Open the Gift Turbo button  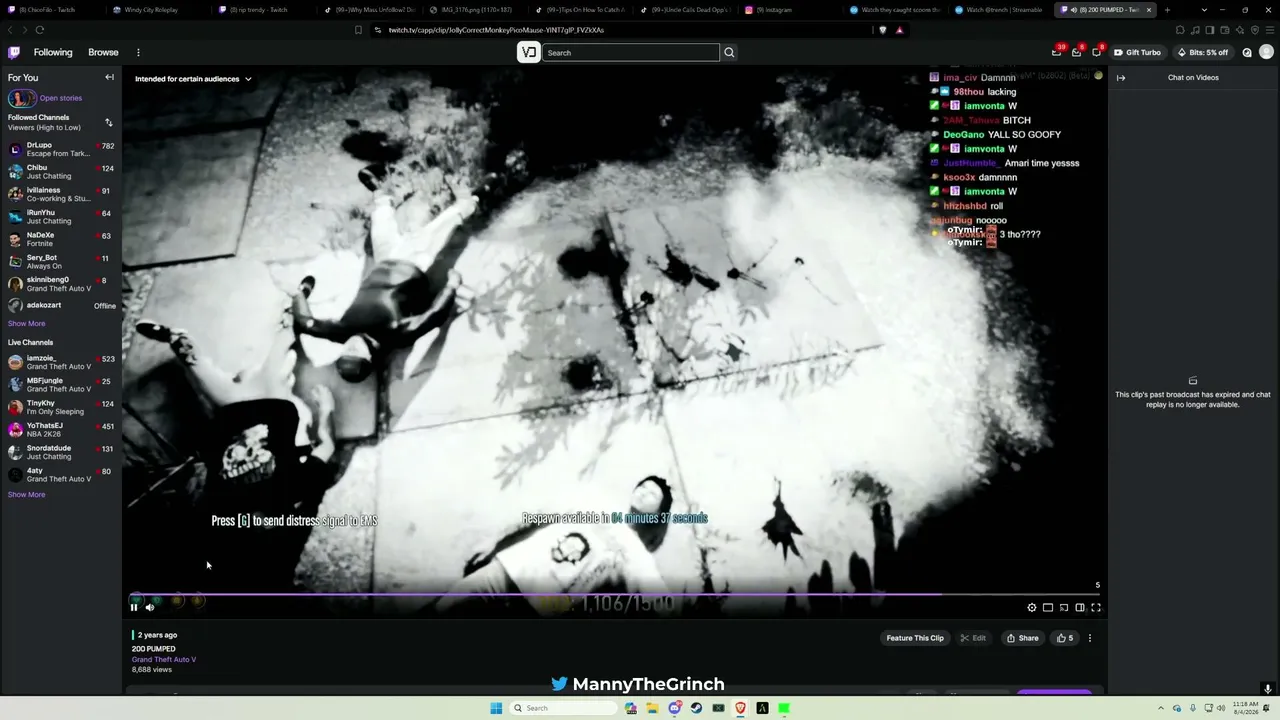pyautogui.click(x=1138, y=53)
